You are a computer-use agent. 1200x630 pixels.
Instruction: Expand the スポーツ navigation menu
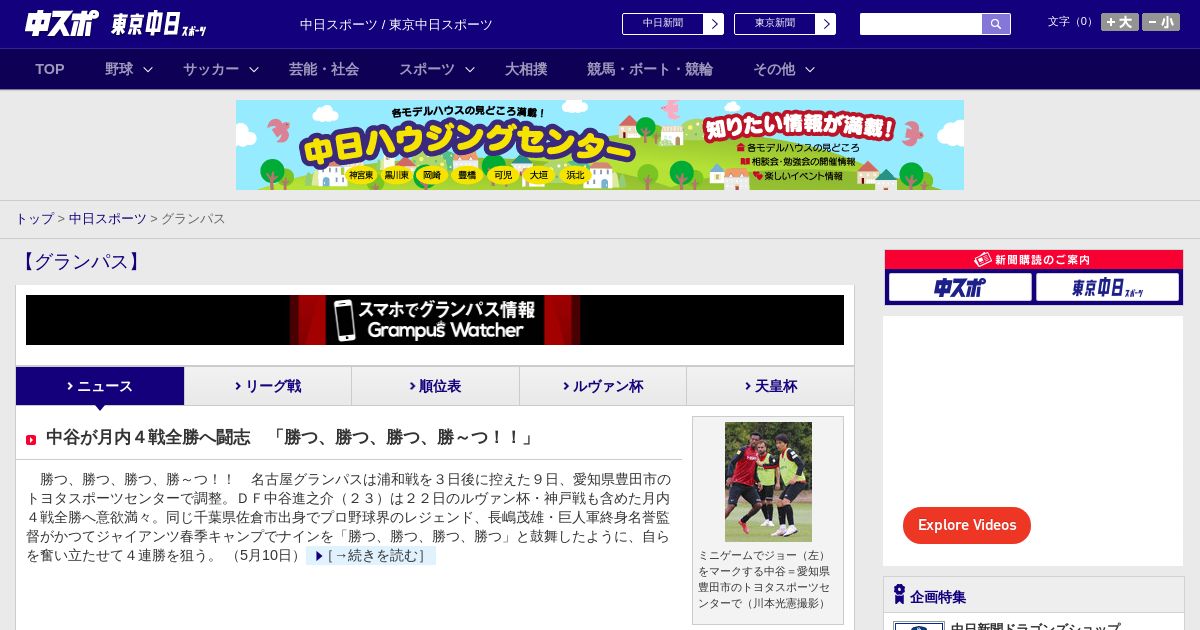click(437, 69)
